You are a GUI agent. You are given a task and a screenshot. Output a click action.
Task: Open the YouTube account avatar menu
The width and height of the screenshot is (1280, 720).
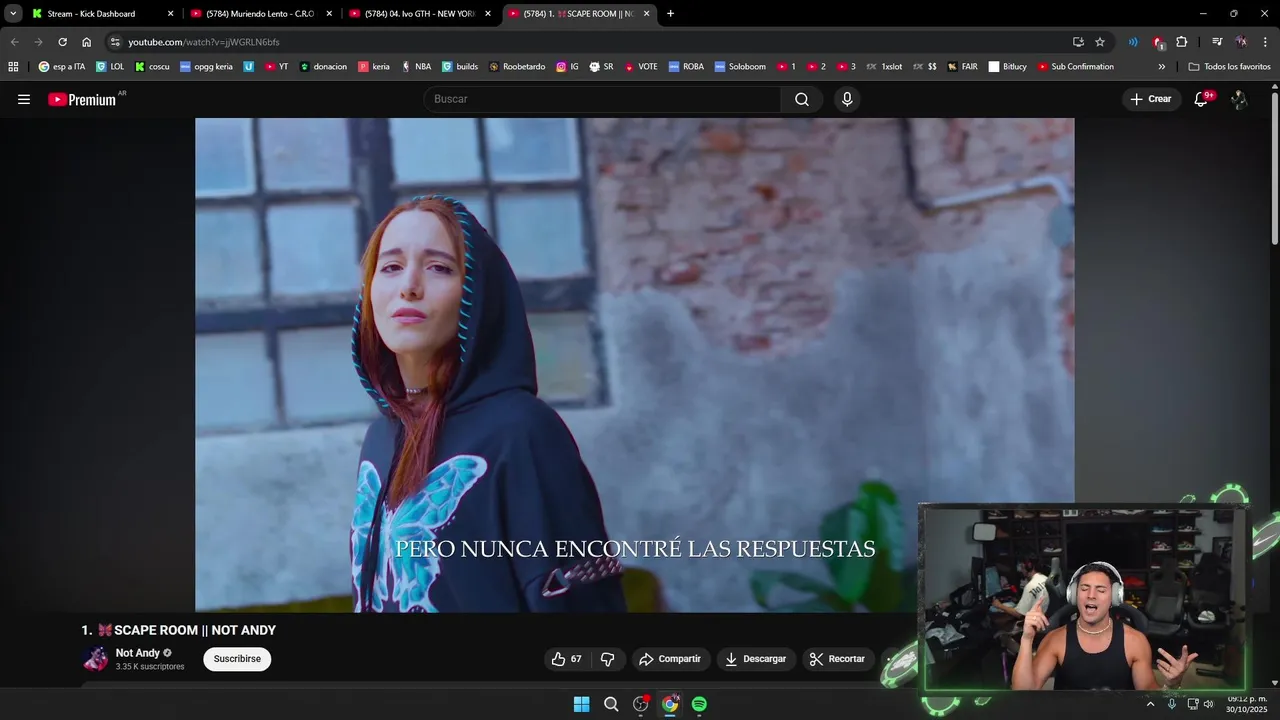tap(1239, 99)
